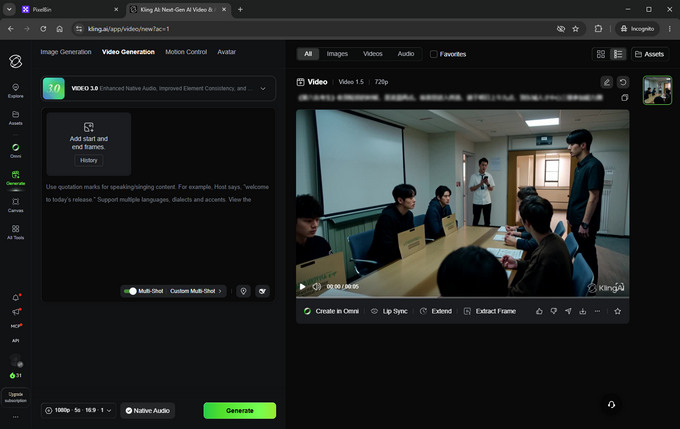This screenshot has height=429, width=680.
Task: Copy the blurred prompt text
Action: [x=624, y=98]
